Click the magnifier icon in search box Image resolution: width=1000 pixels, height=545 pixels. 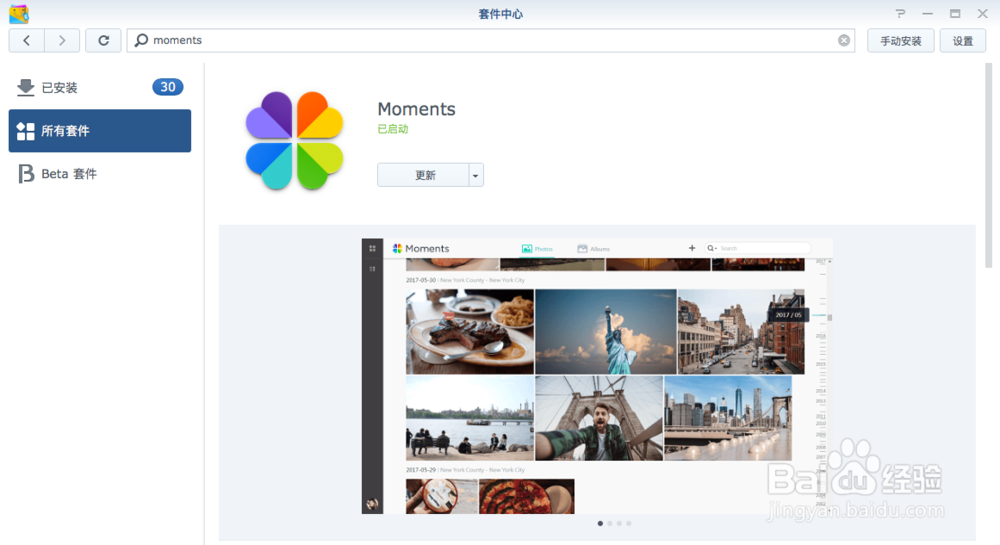click(x=142, y=40)
